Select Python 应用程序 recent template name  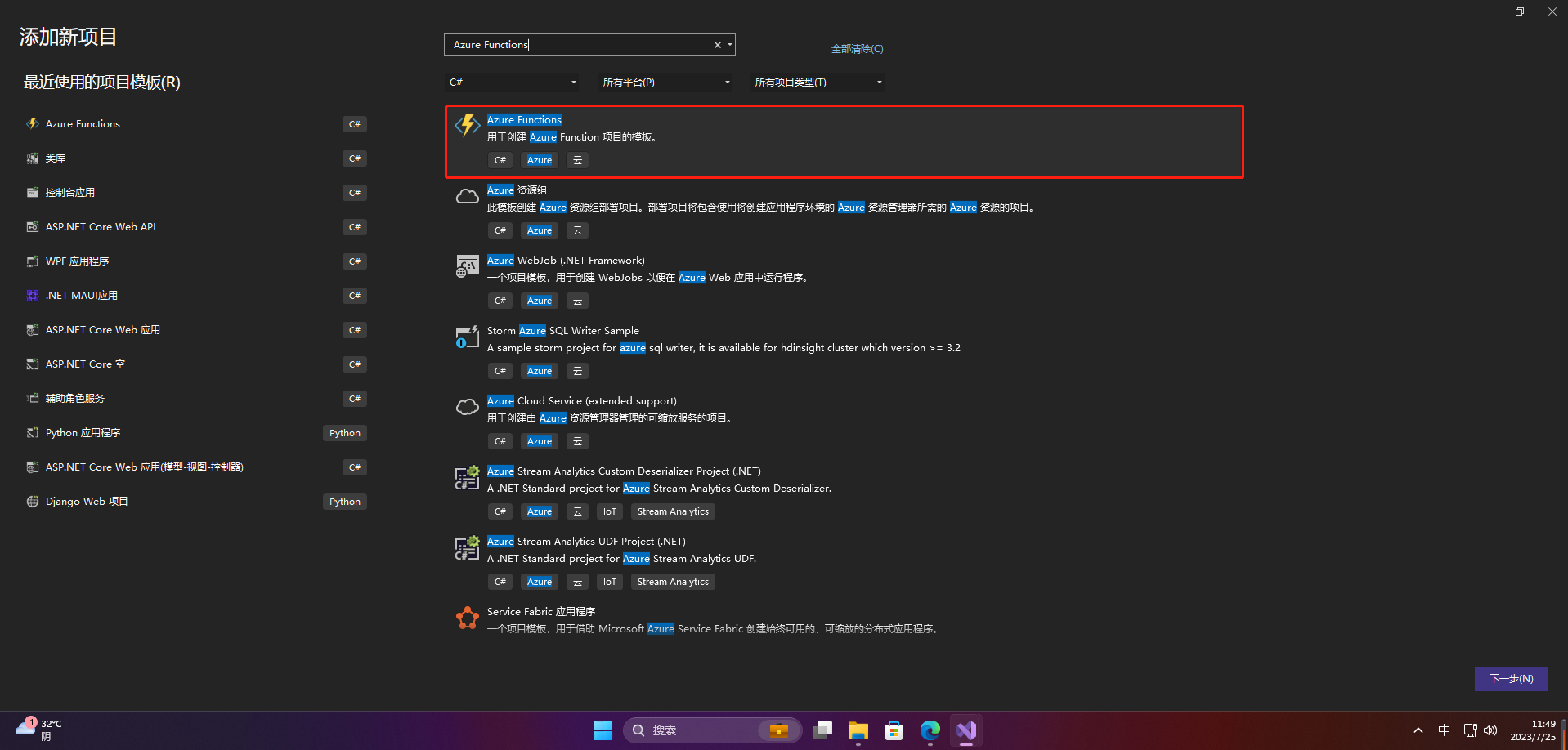83,433
